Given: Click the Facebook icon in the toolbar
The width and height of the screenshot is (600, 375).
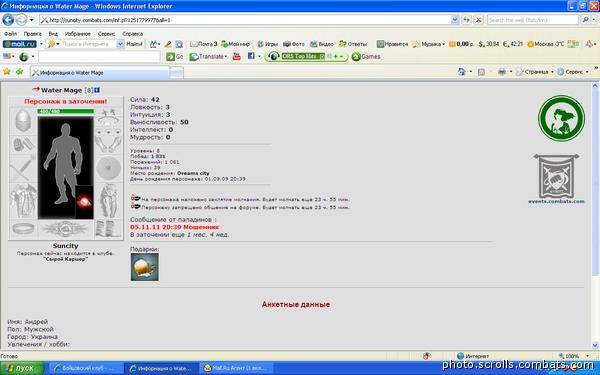Looking at the screenshot, I should (251, 56).
